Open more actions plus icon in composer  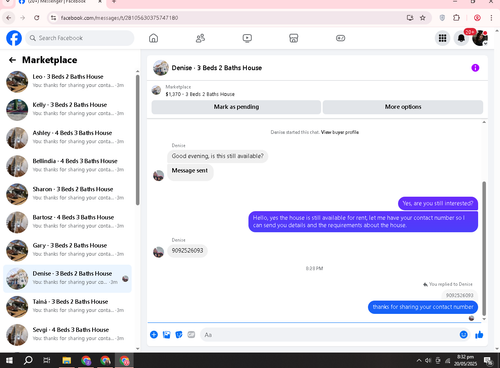(154, 334)
